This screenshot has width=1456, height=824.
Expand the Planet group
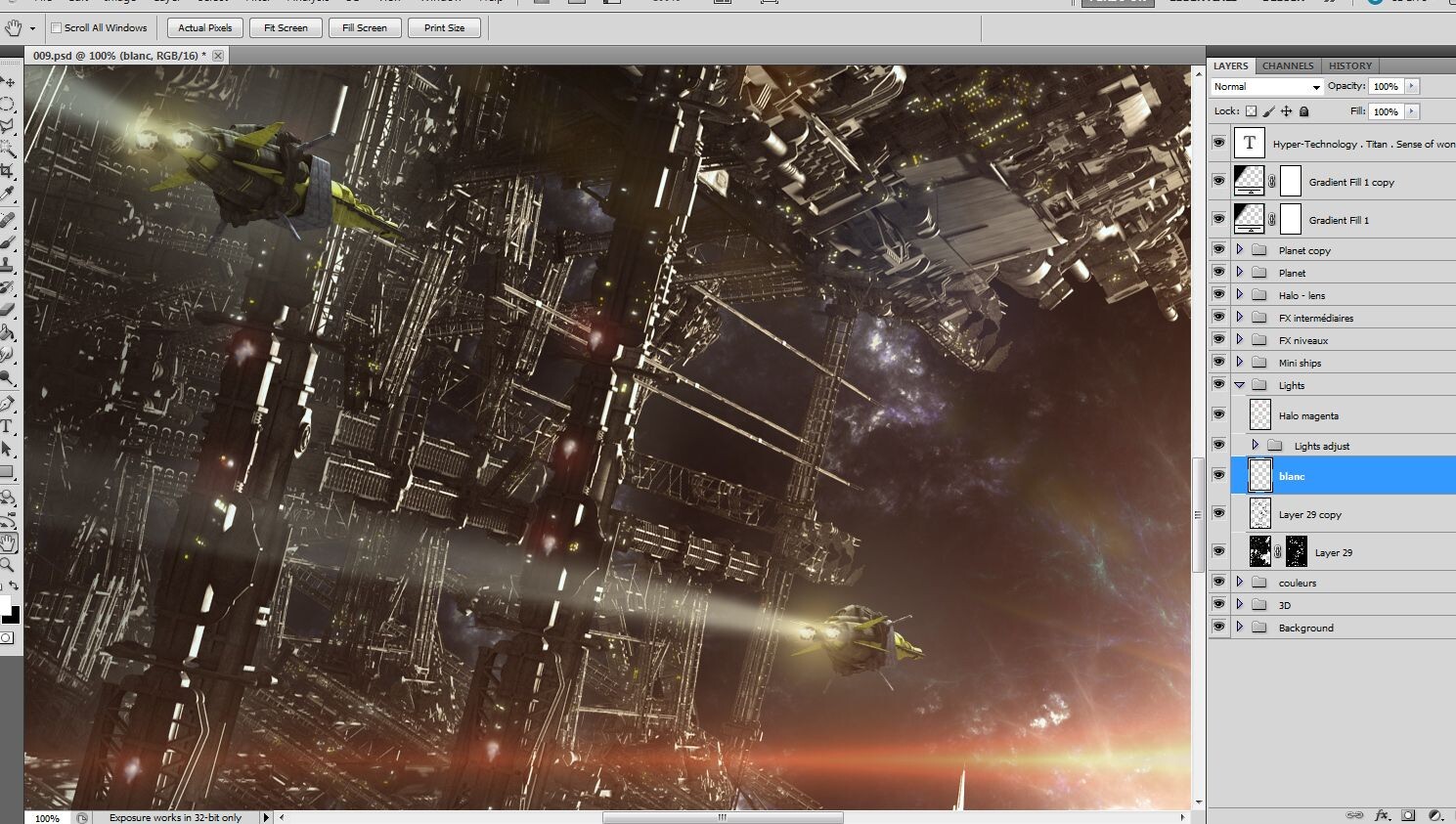tap(1240, 272)
